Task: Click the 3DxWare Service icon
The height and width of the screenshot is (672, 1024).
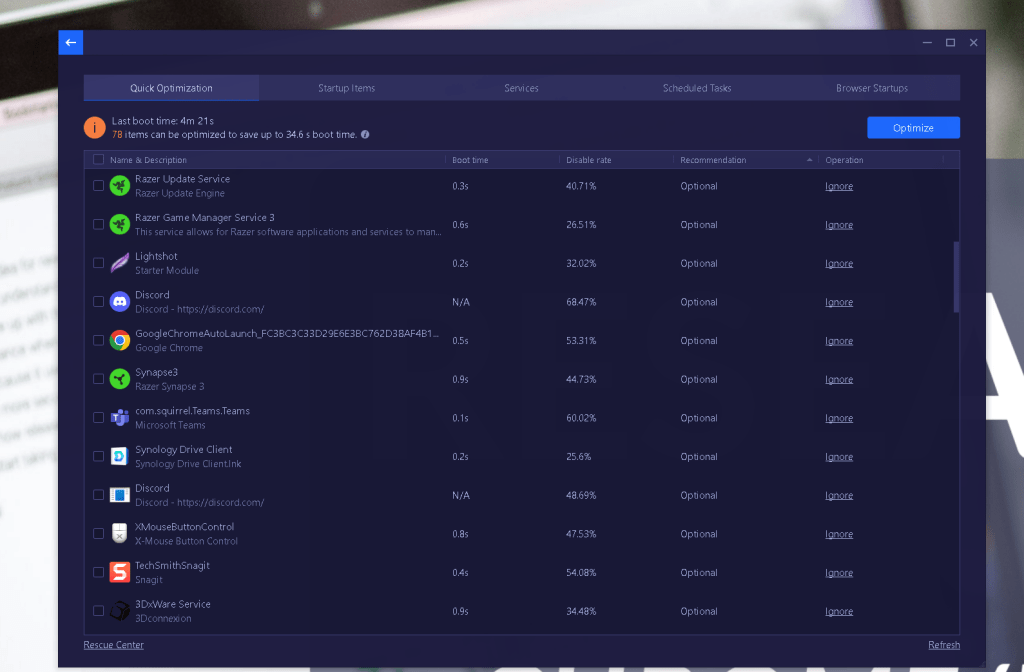Action: pyautogui.click(x=120, y=611)
